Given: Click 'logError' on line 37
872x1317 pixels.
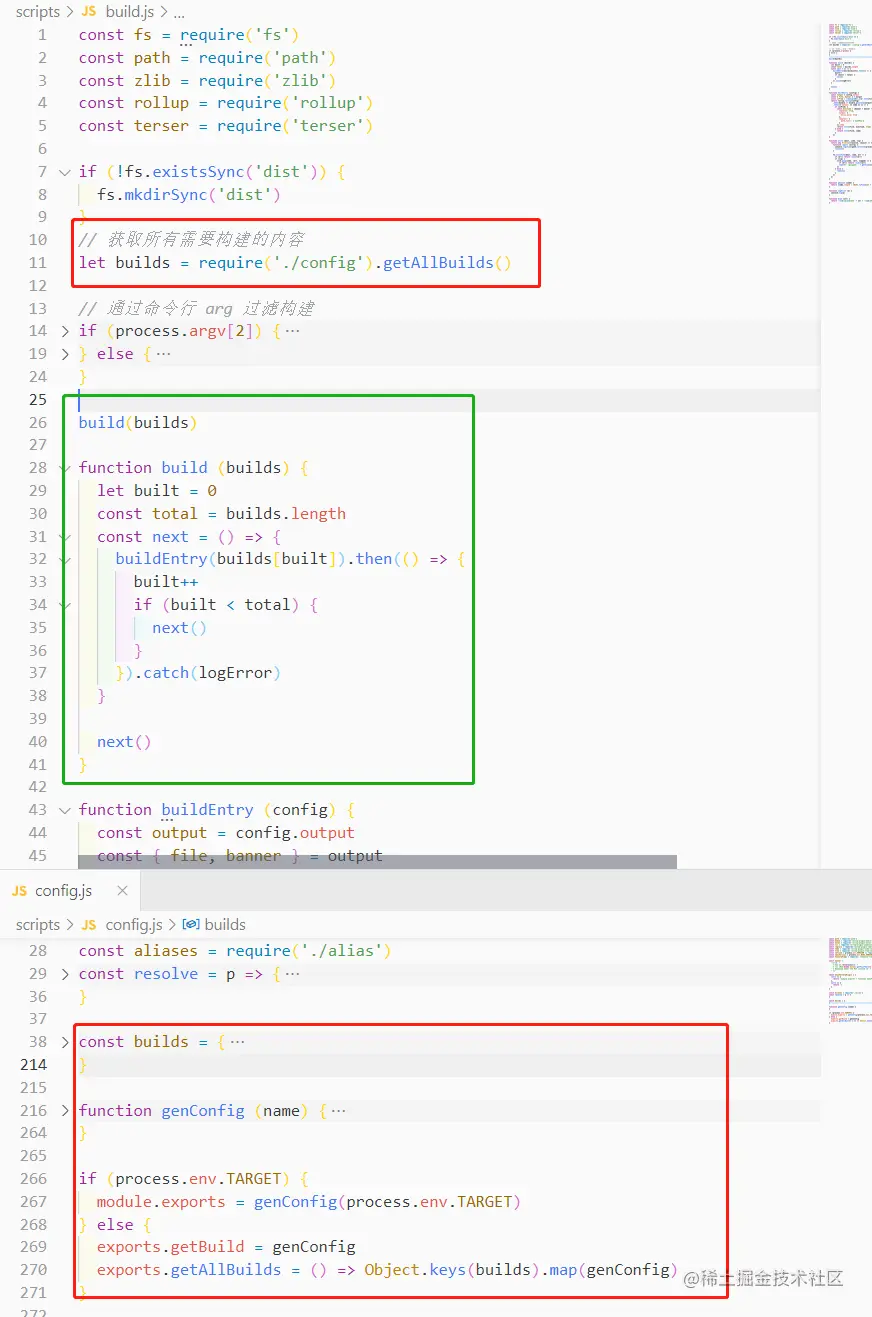Looking at the screenshot, I should (x=235, y=673).
